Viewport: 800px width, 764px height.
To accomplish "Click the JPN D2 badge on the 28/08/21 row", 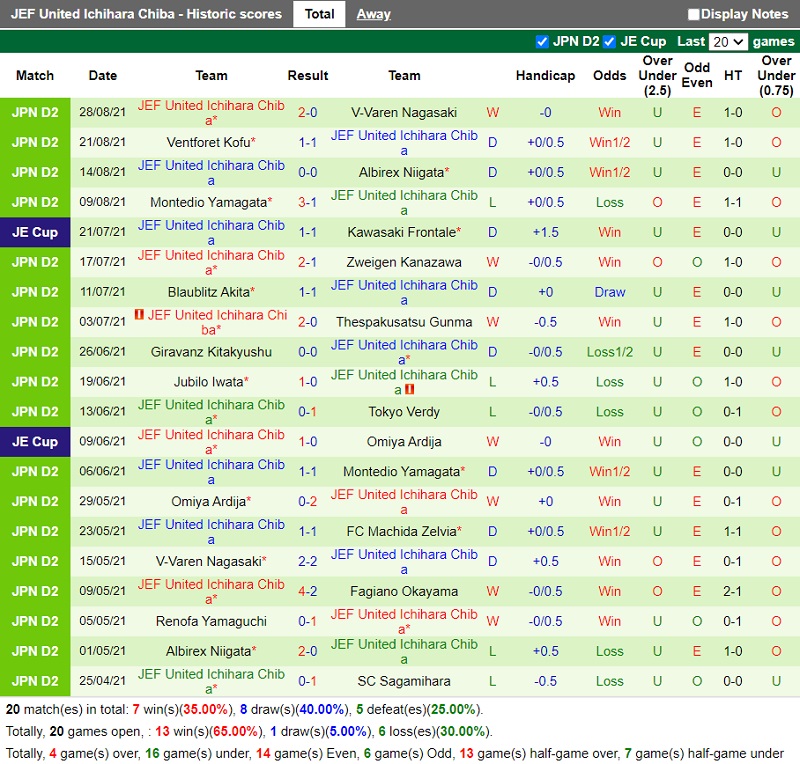I will point(36,113).
